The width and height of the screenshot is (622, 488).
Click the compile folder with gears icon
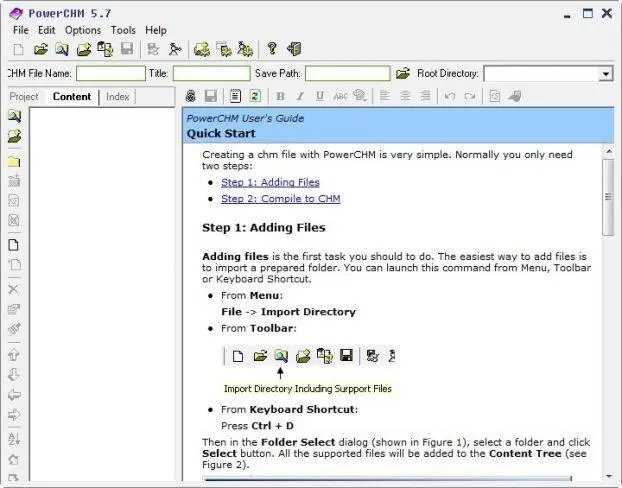(202, 49)
